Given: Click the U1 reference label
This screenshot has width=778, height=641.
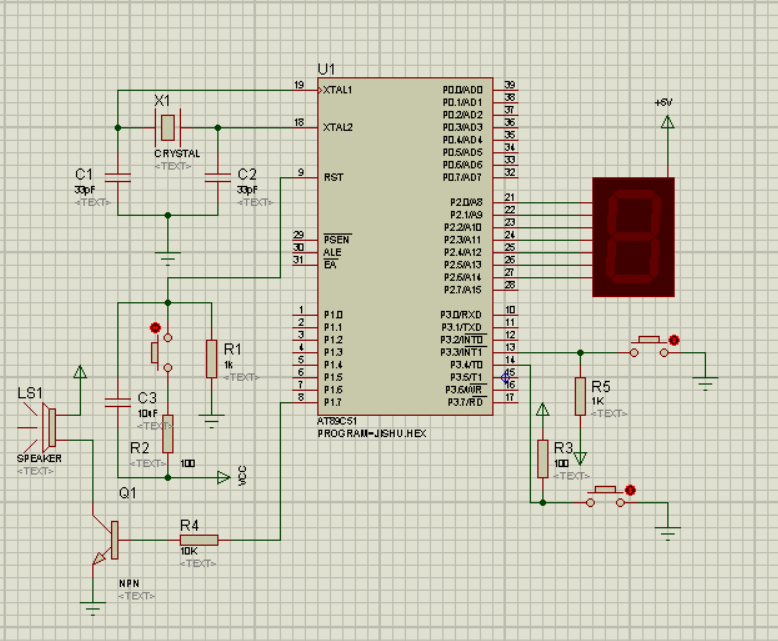Looking at the screenshot, I should tap(326, 69).
